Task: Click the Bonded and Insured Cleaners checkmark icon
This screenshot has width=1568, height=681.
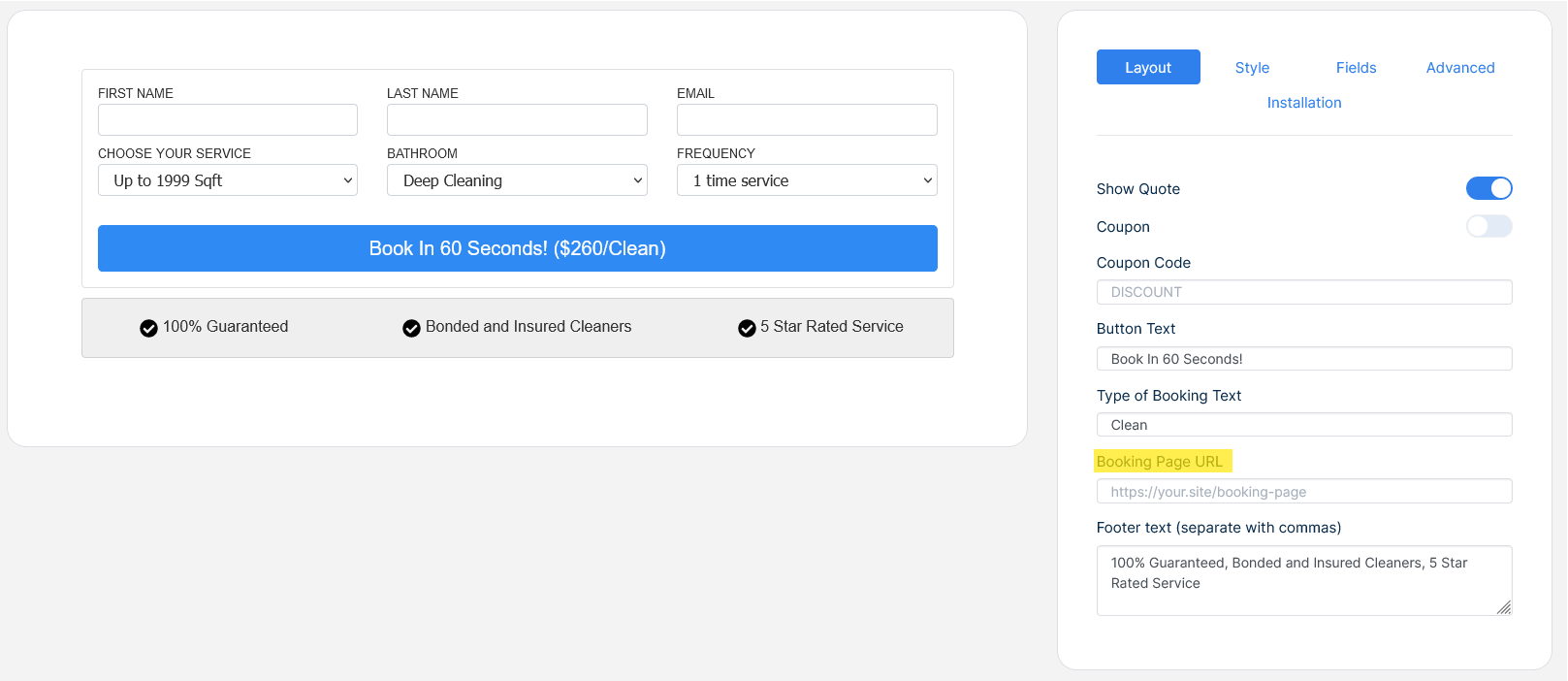Action: coord(411,328)
